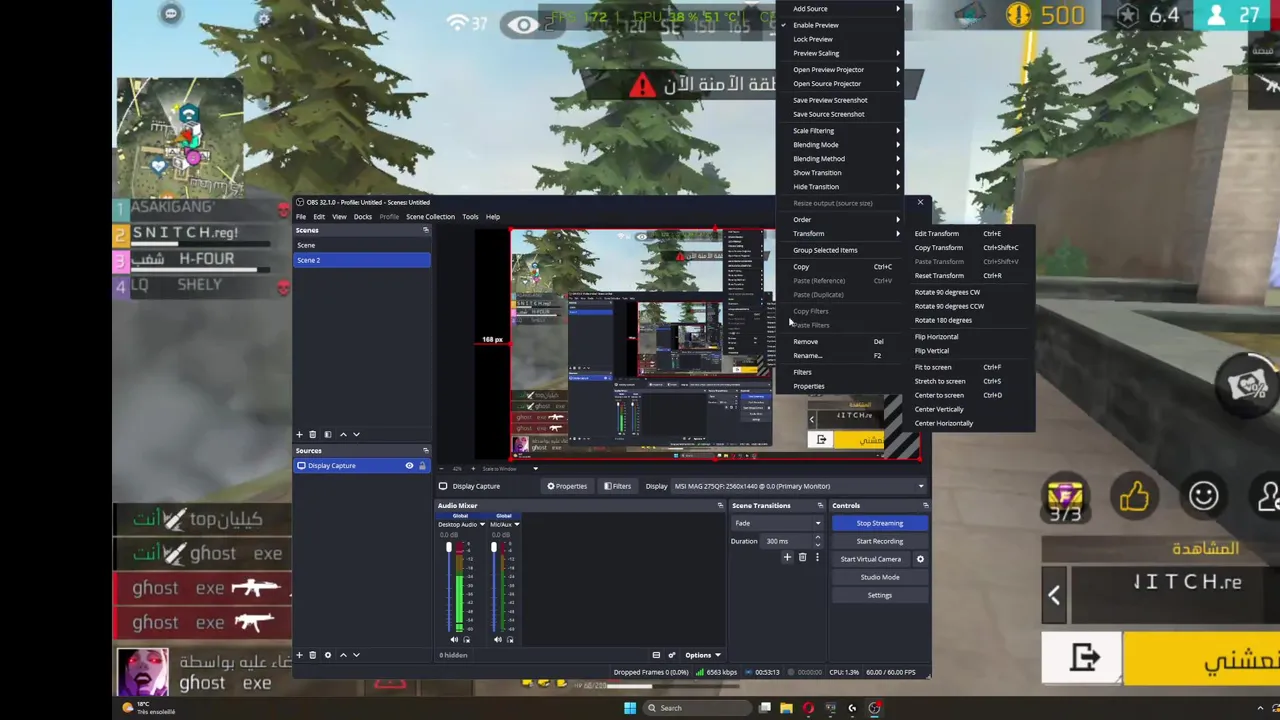1280x720 pixels.
Task: Expand the Blending Mode submenu
Action: pyautogui.click(x=840, y=144)
